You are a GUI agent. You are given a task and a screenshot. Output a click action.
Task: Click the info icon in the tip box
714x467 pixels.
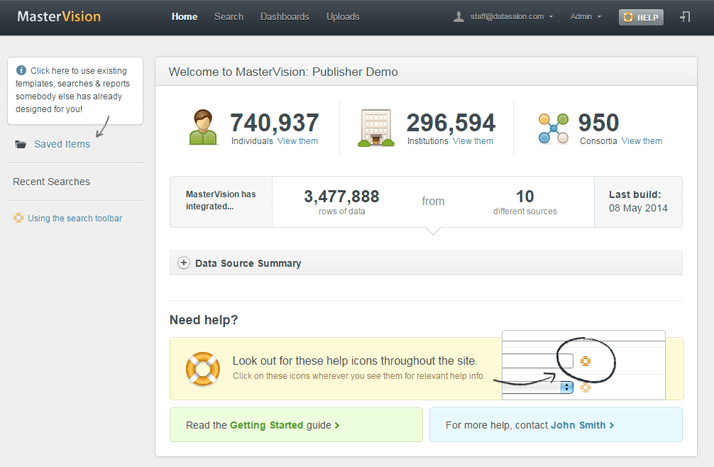[21, 70]
